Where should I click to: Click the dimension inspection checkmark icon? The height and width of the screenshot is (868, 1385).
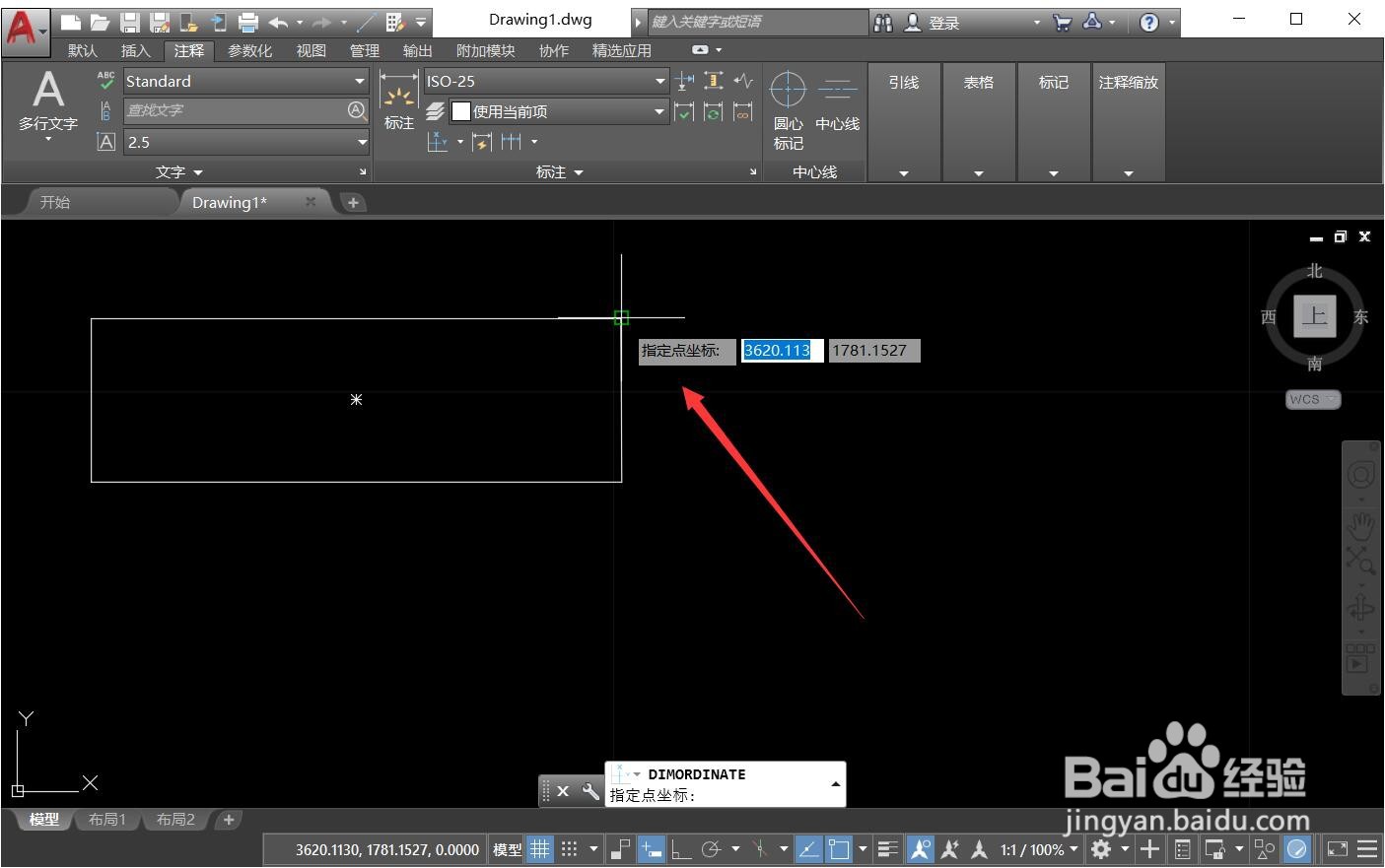coord(684,111)
